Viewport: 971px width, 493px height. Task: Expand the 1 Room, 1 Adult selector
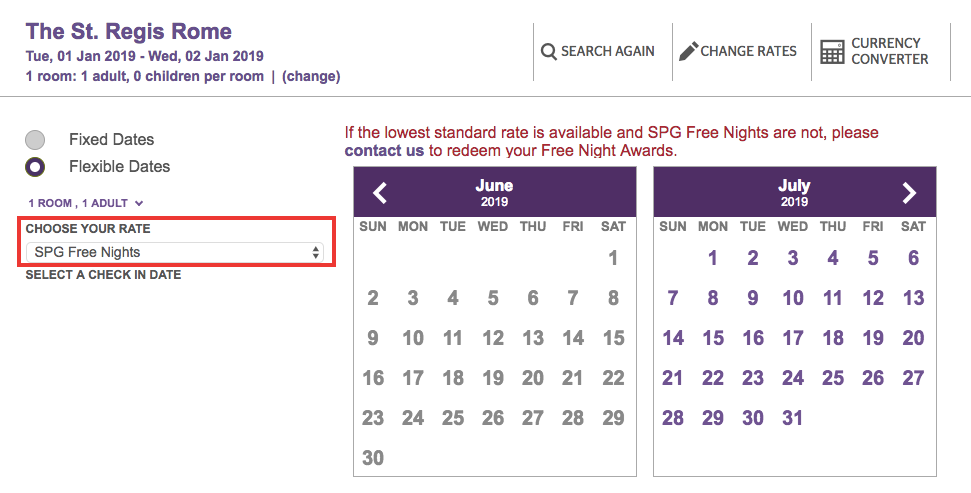pyautogui.click(x=86, y=203)
